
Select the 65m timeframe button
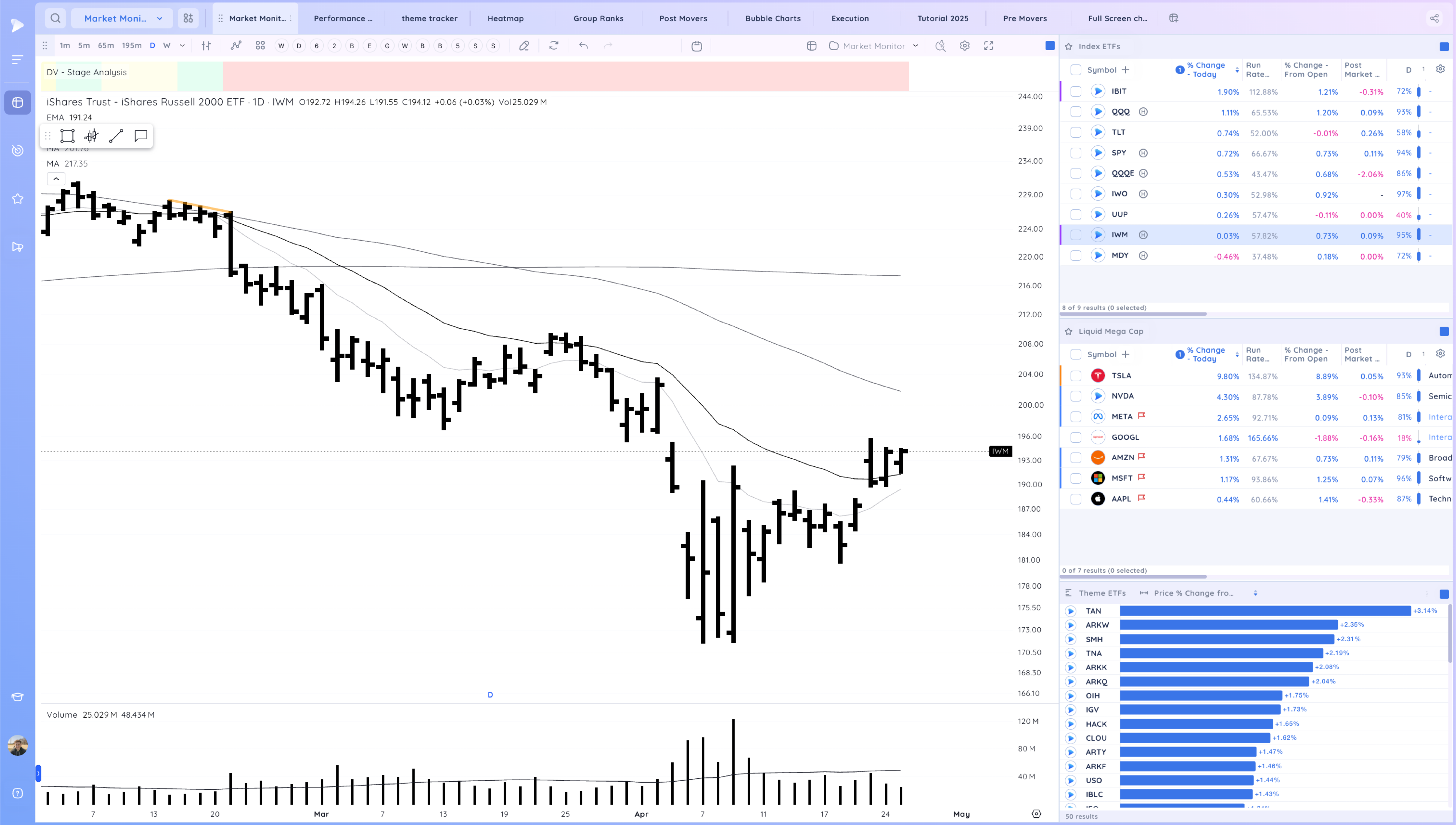pos(106,46)
